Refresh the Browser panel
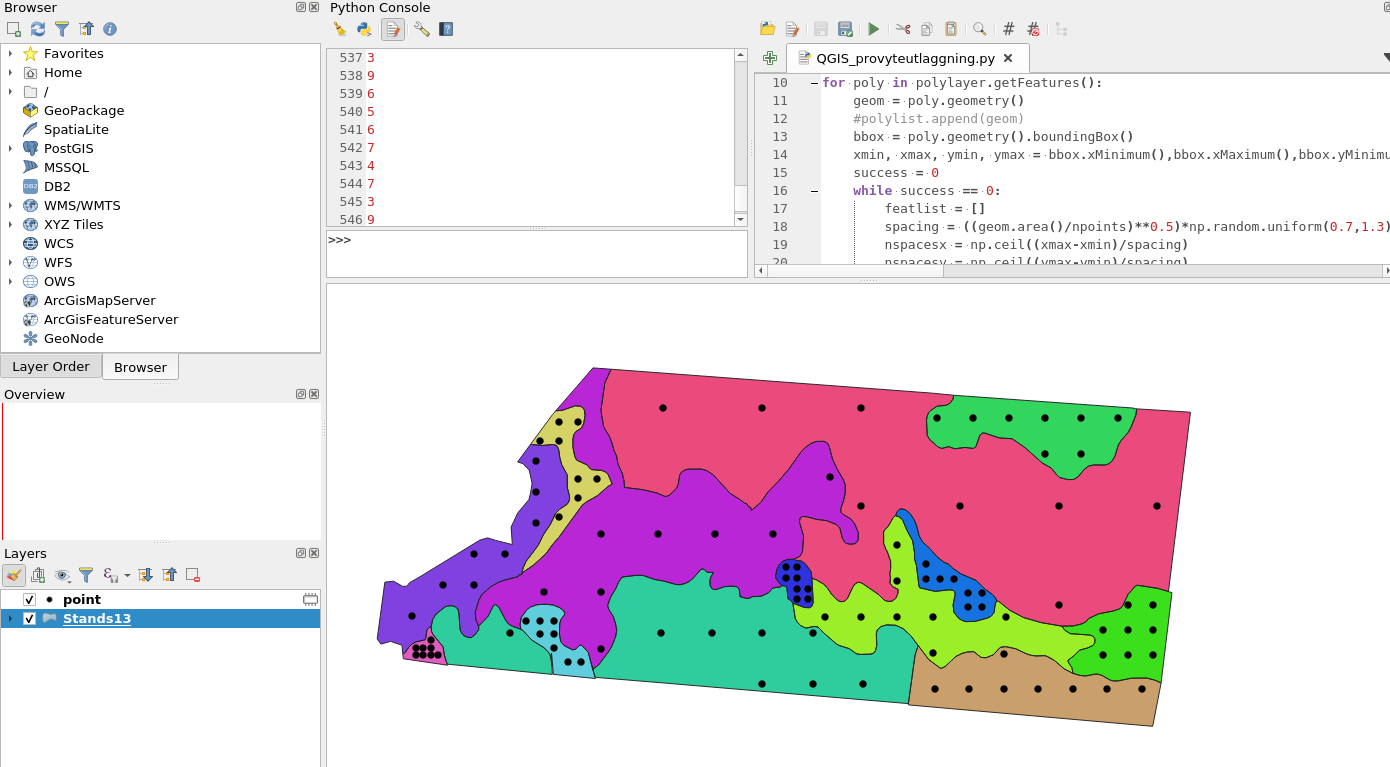Screen dimensions: 1390x767 click(38, 29)
